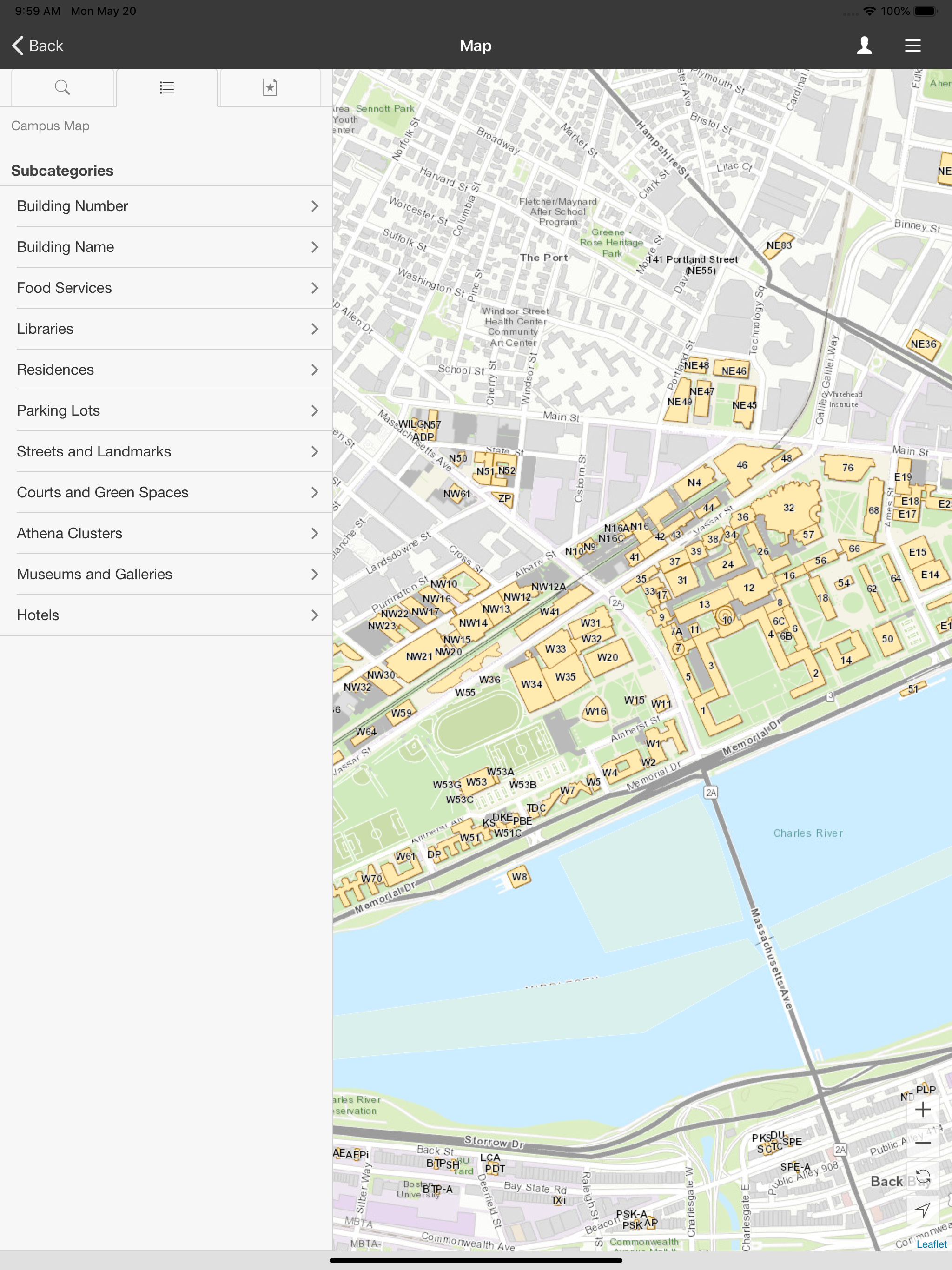The image size is (952, 1270).
Task: Select building W35 on the map
Action: tap(566, 677)
